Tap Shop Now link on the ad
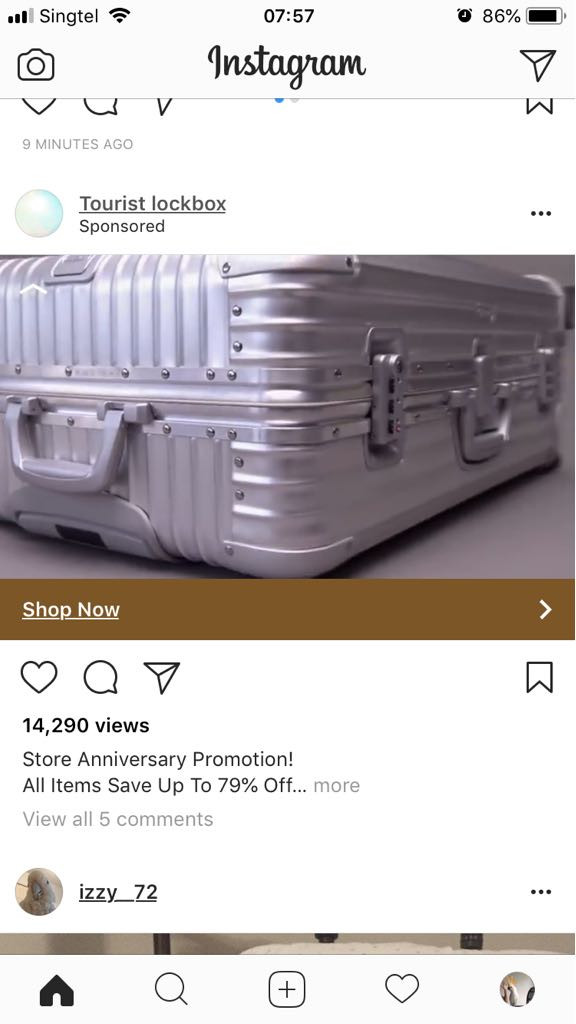The width and height of the screenshot is (576, 1024). (71, 609)
